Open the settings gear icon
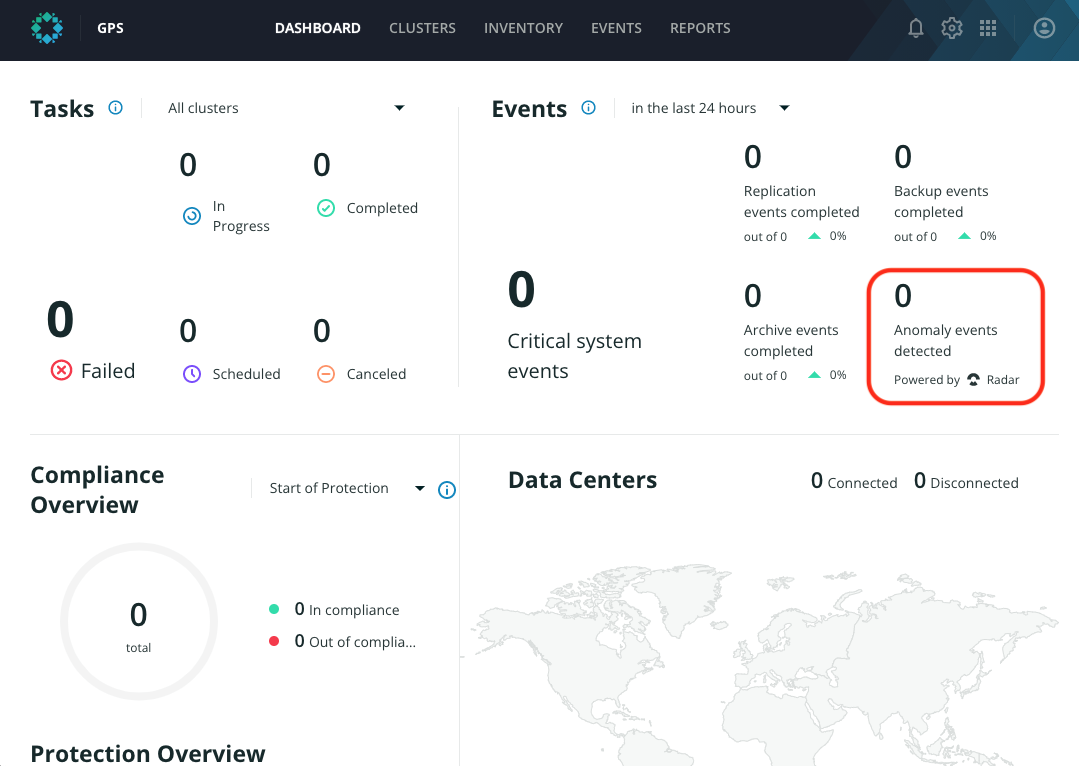This screenshot has width=1079, height=766. coord(952,28)
